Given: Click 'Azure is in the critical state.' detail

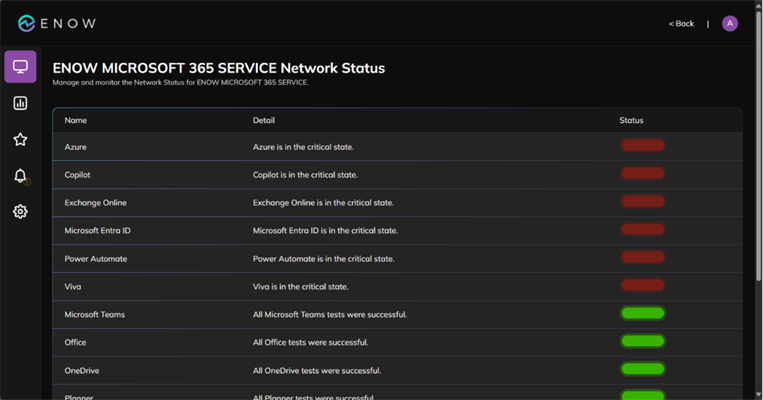Looking at the screenshot, I should (x=303, y=147).
